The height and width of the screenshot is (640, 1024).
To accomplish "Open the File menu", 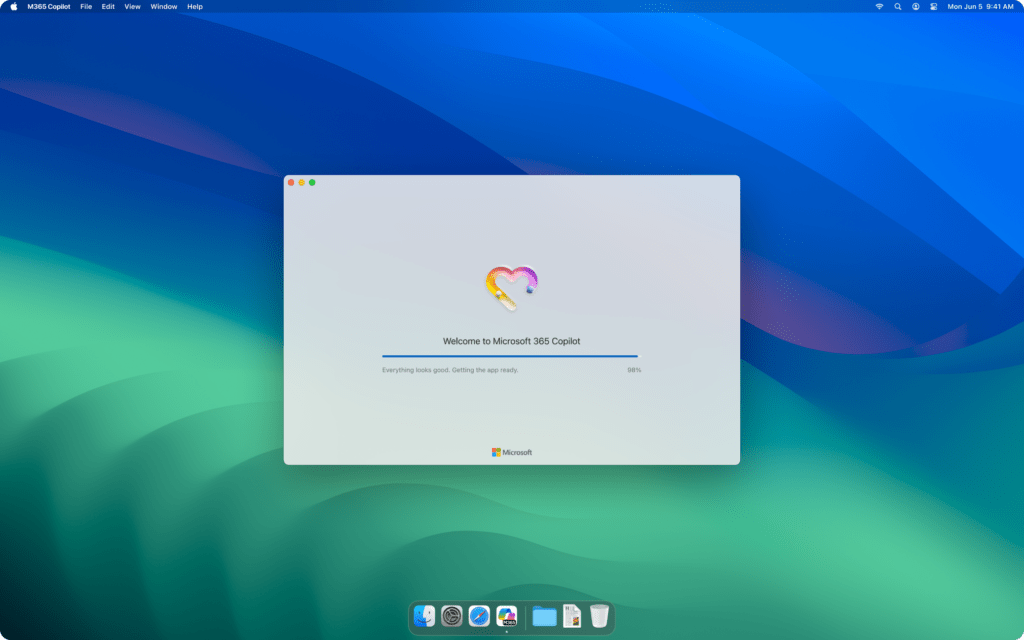I will tap(87, 6).
